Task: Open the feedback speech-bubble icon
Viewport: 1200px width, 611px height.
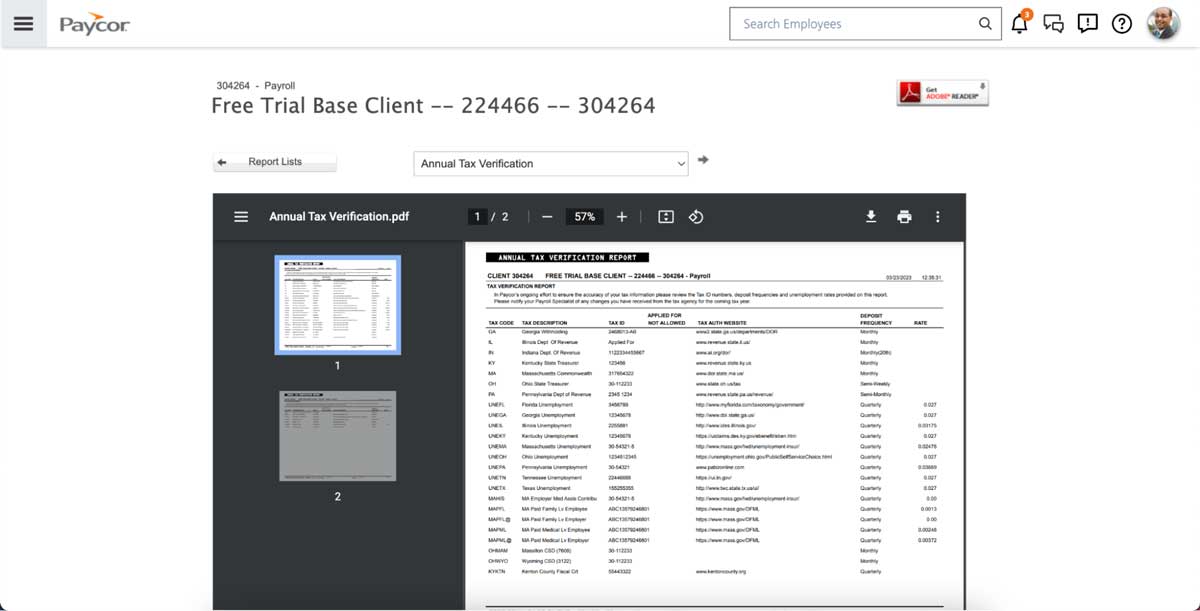Action: pyautogui.click(x=1087, y=23)
